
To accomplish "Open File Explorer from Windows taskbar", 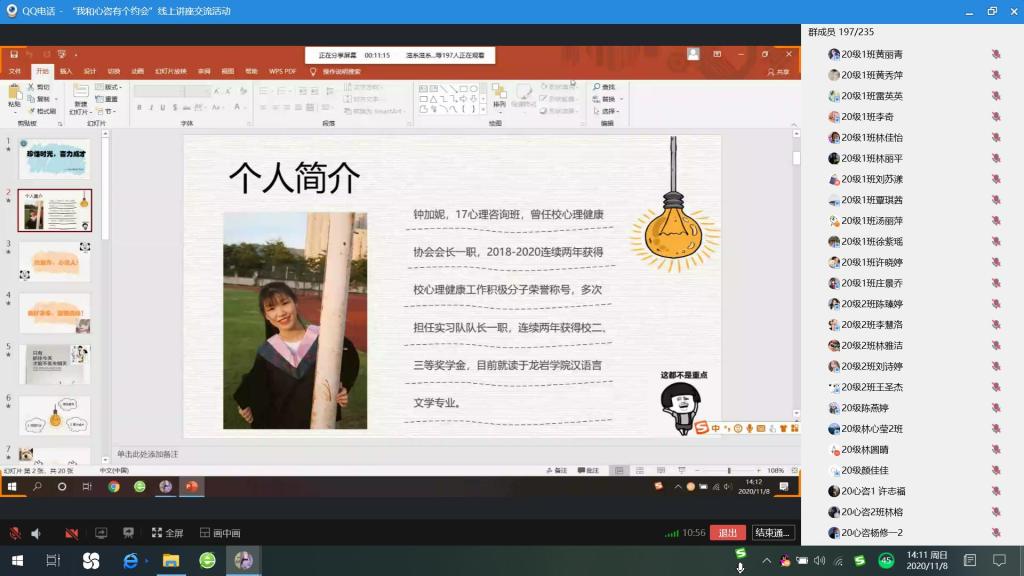I will point(171,561).
